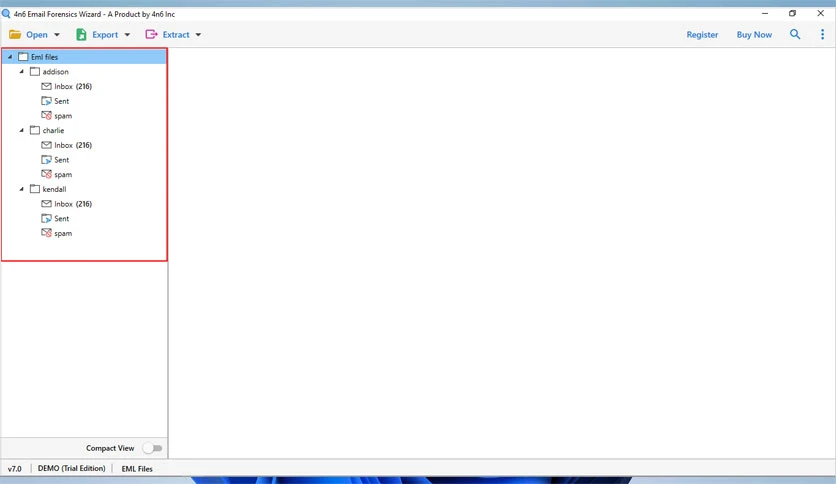Select spam label under charlie

point(63,175)
